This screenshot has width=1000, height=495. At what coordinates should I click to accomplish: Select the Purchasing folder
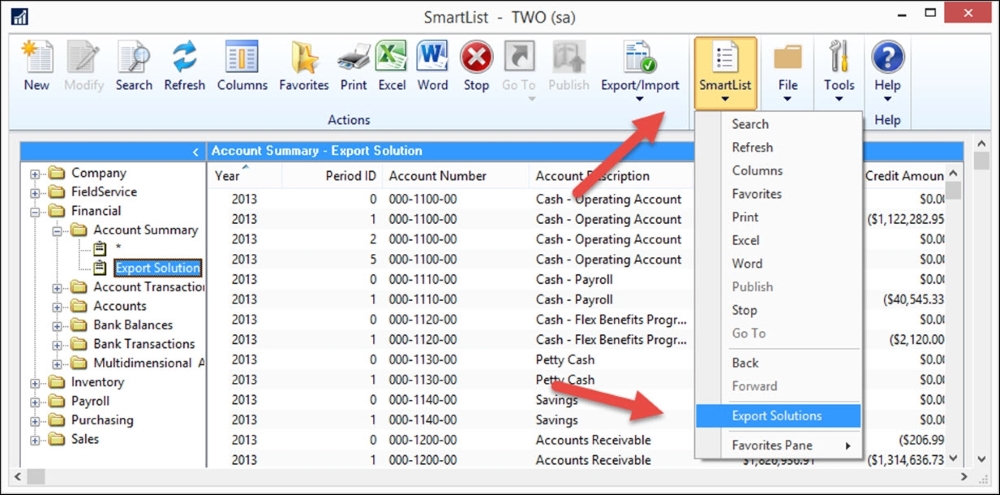click(102, 420)
